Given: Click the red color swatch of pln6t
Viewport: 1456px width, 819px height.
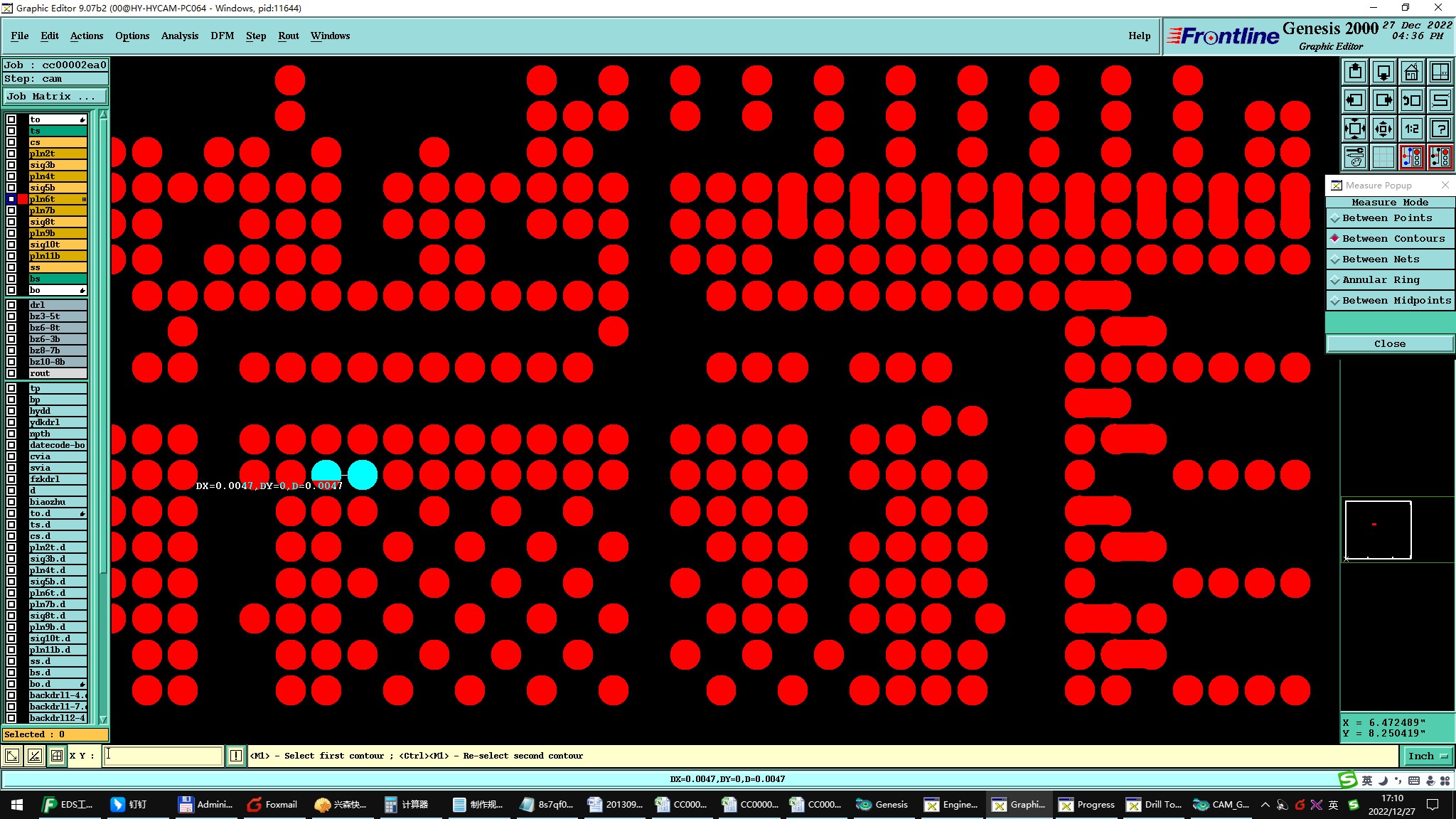Looking at the screenshot, I should click(x=23, y=199).
